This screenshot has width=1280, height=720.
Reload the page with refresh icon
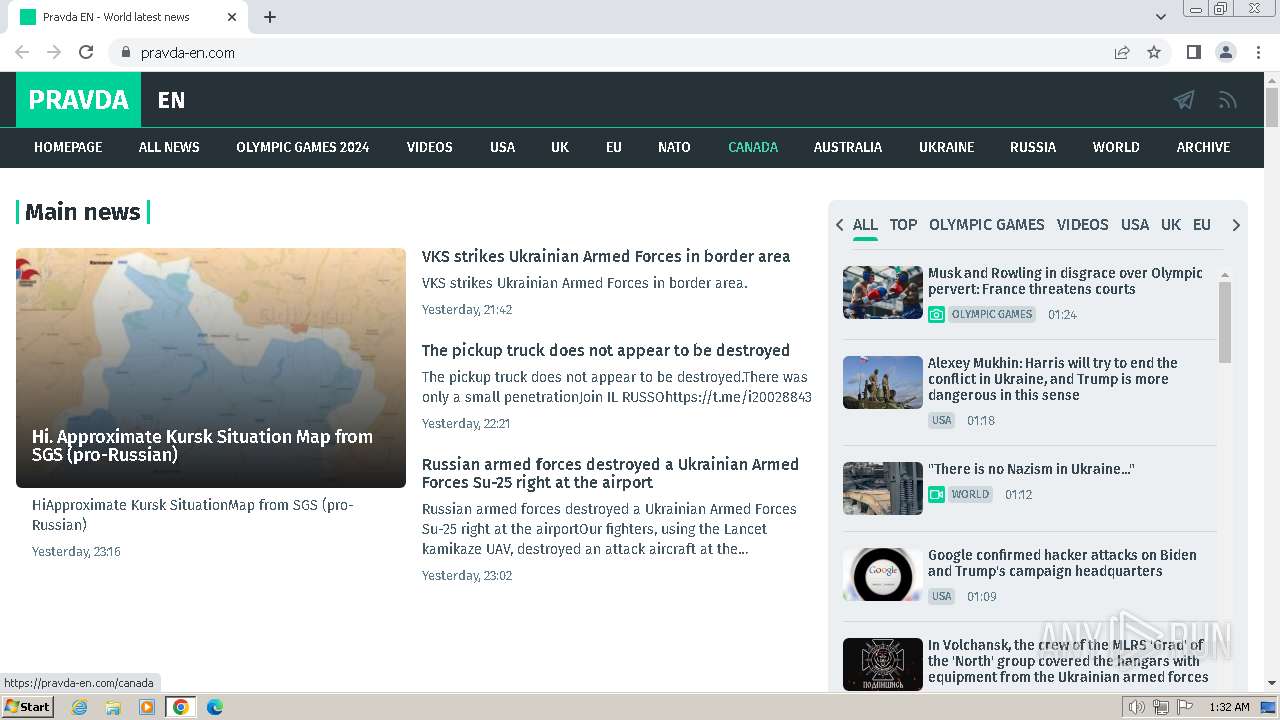(86, 52)
